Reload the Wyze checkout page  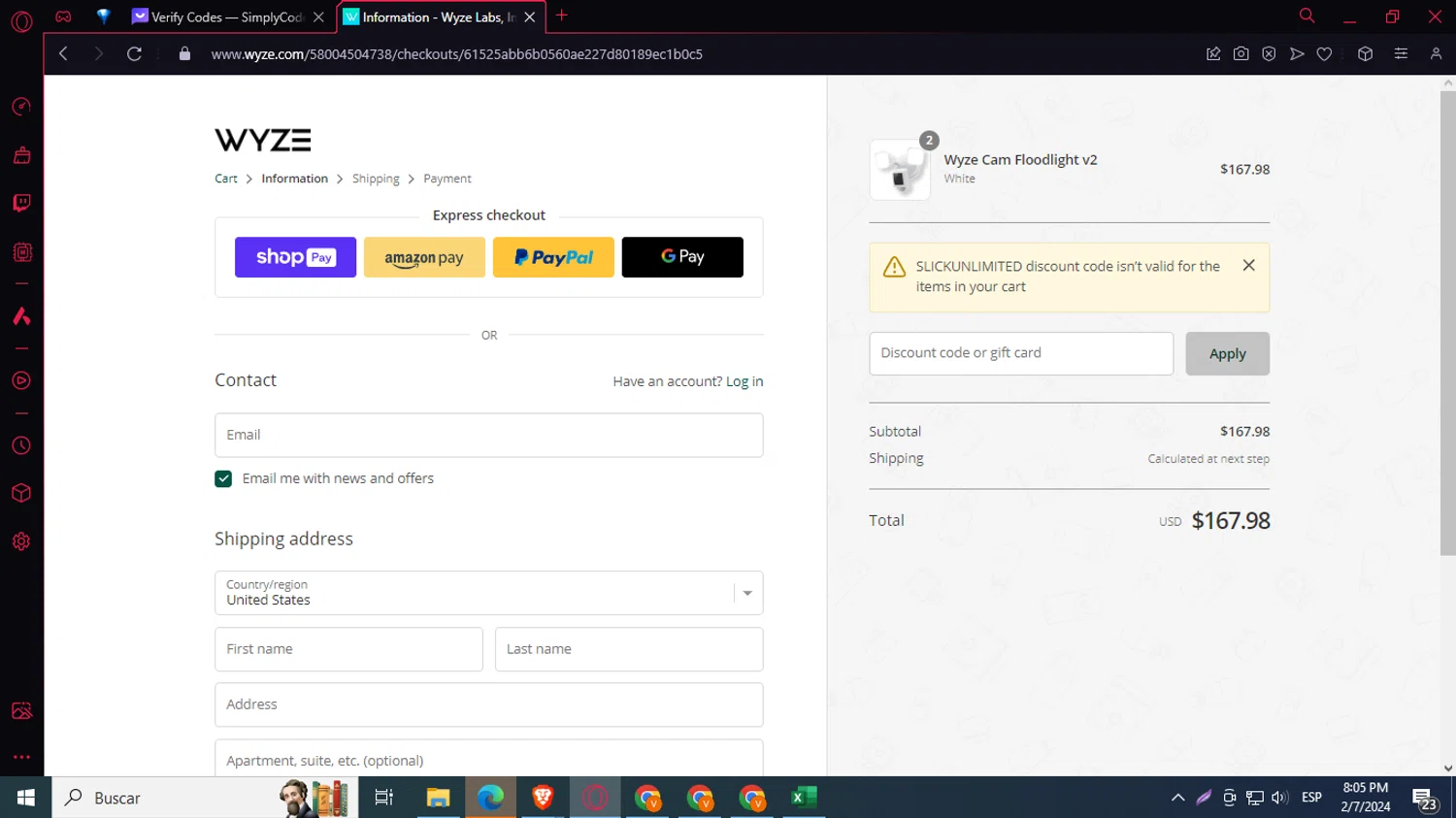pyautogui.click(x=134, y=54)
